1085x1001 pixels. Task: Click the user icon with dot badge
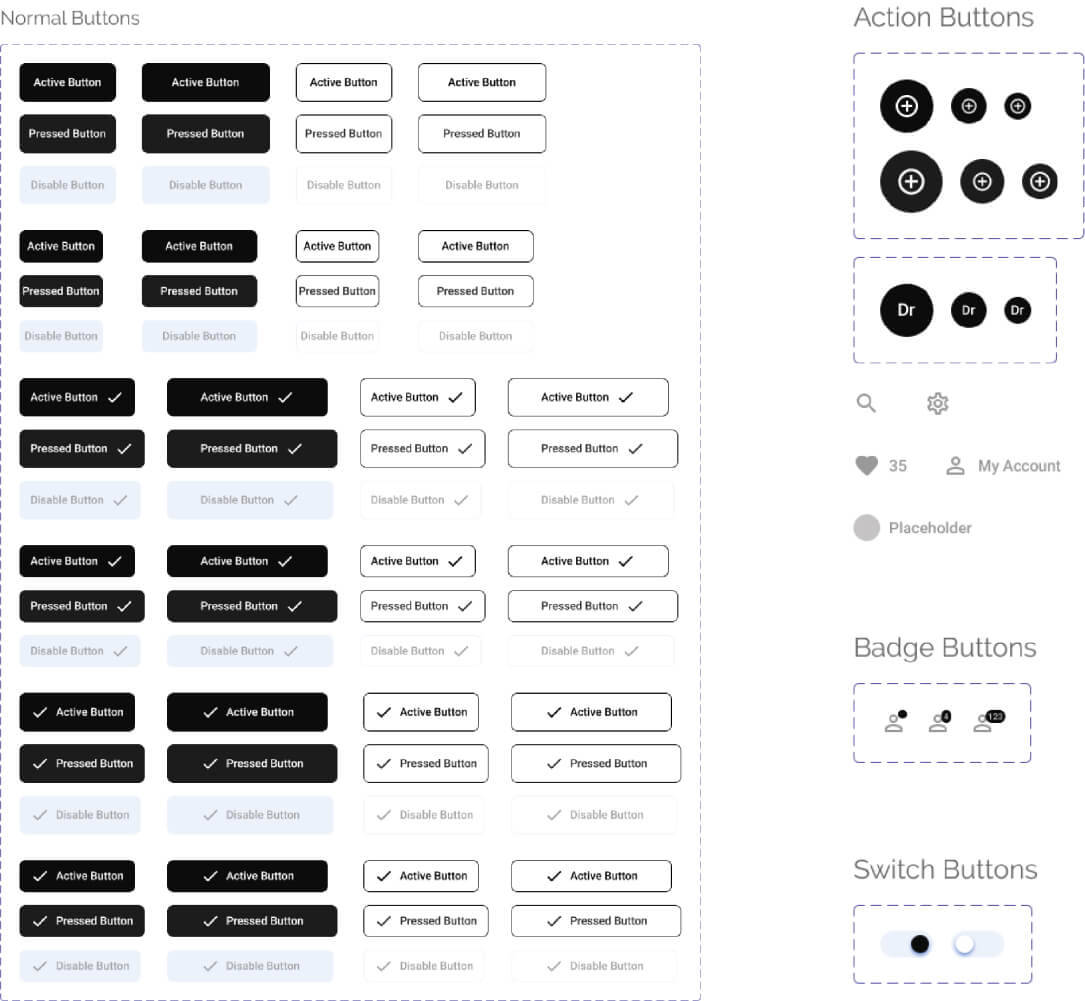(x=895, y=722)
